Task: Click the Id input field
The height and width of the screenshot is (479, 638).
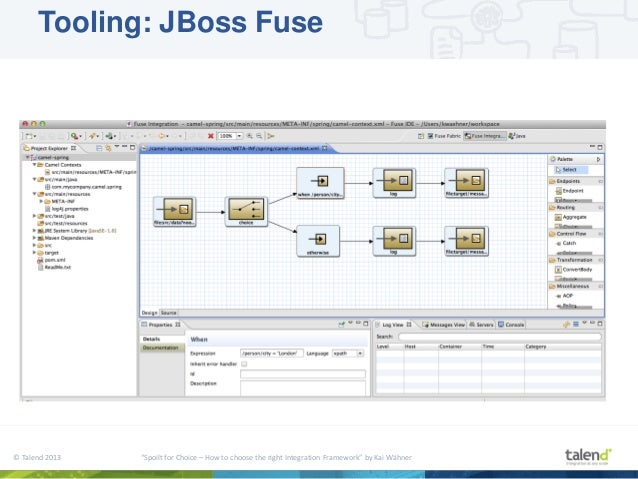Action: tap(303, 374)
